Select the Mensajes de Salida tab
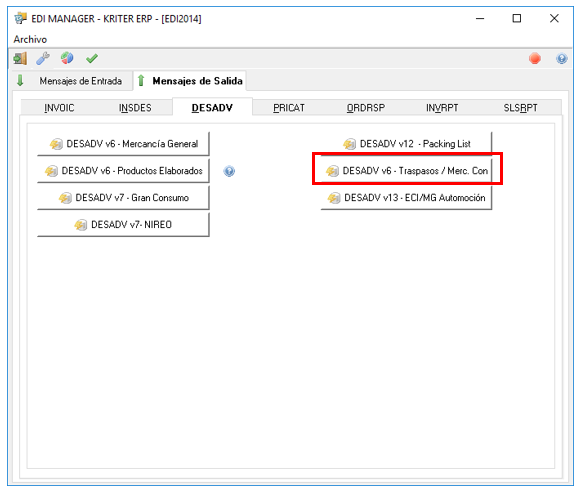 point(190,81)
